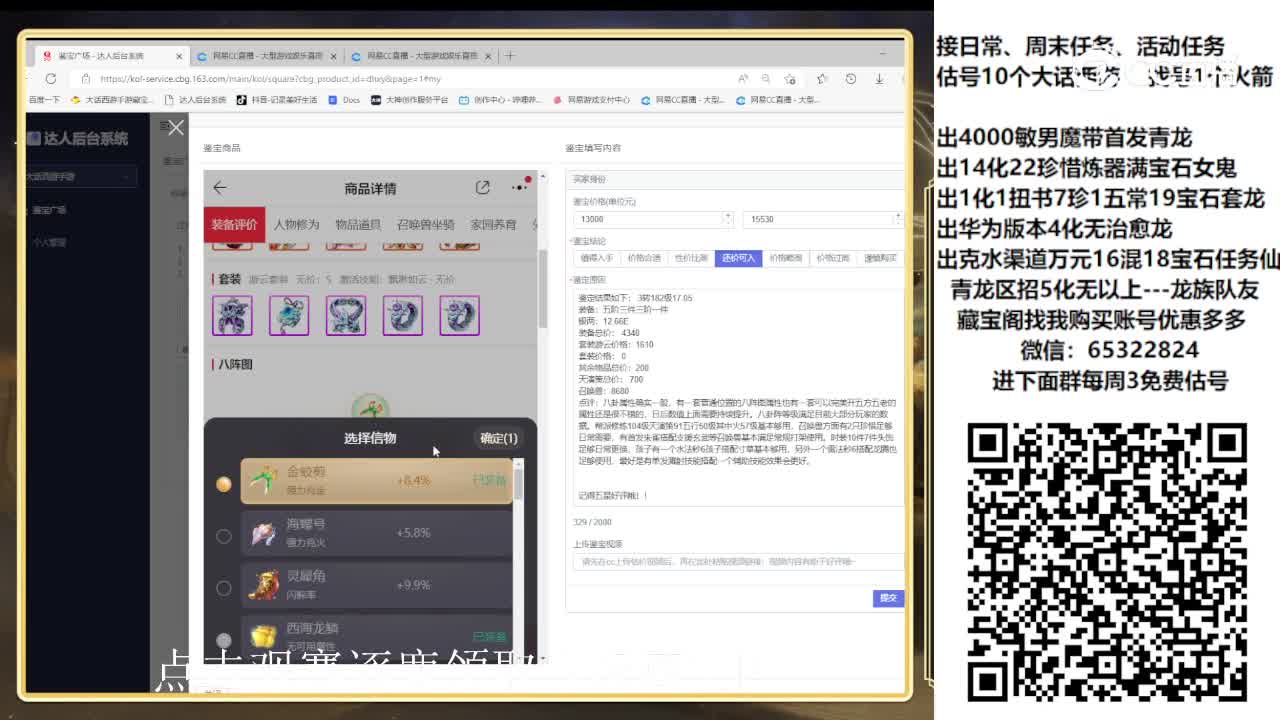
Task: Click the 西海龙鳞 gold scale item icon
Action: 264,636
